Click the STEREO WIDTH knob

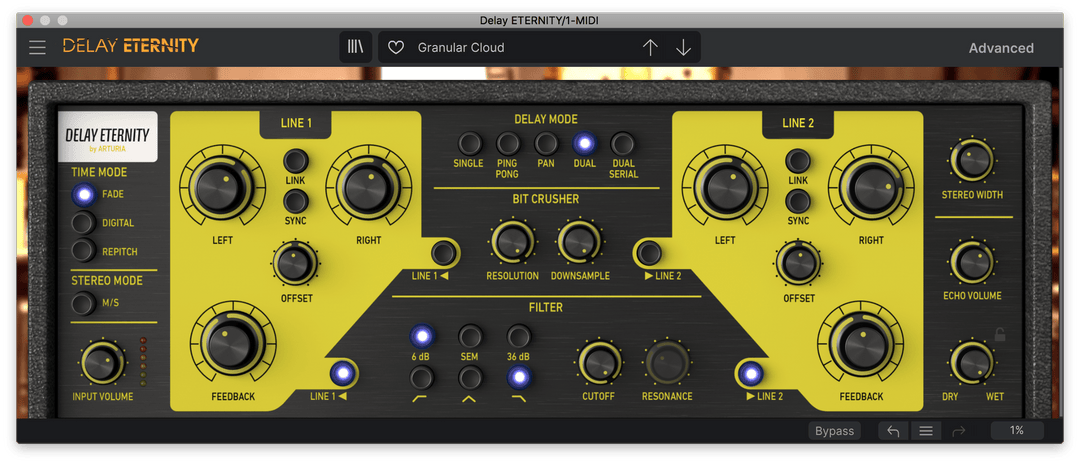(x=972, y=160)
